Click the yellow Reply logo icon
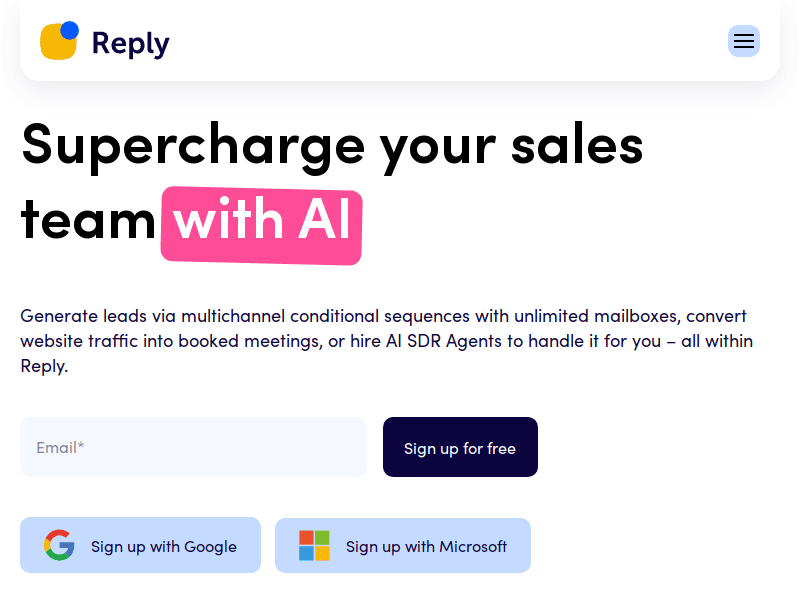This screenshot has height=600, width=800. (x=56, y=44)
